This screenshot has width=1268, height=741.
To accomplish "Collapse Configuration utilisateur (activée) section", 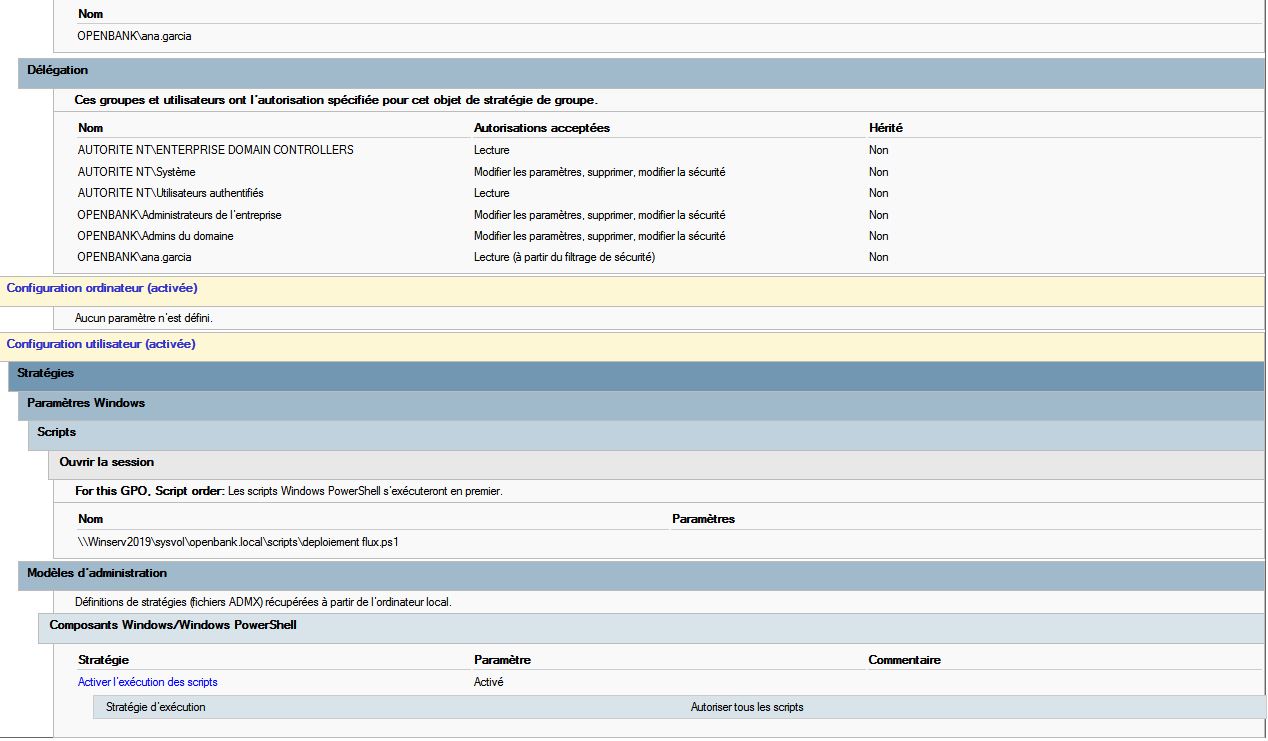I will tap(101, 344).
